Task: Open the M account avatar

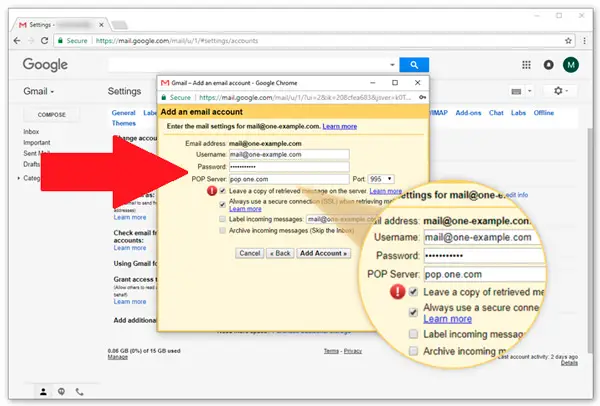Action: (x=571, y=65)
